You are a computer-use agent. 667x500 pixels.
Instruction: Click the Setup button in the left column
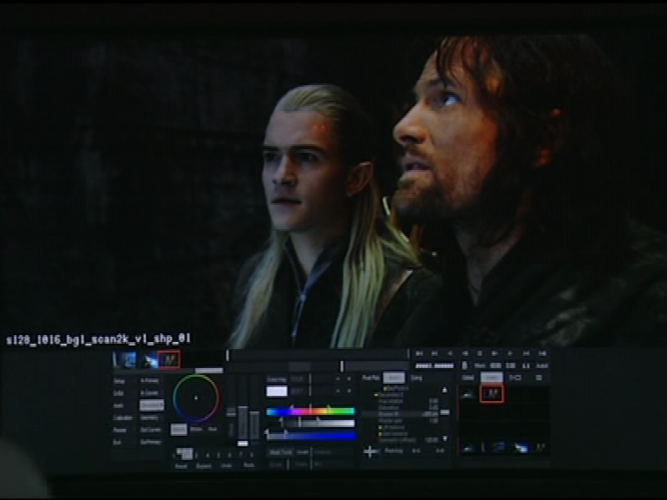[x=120, y=381]
